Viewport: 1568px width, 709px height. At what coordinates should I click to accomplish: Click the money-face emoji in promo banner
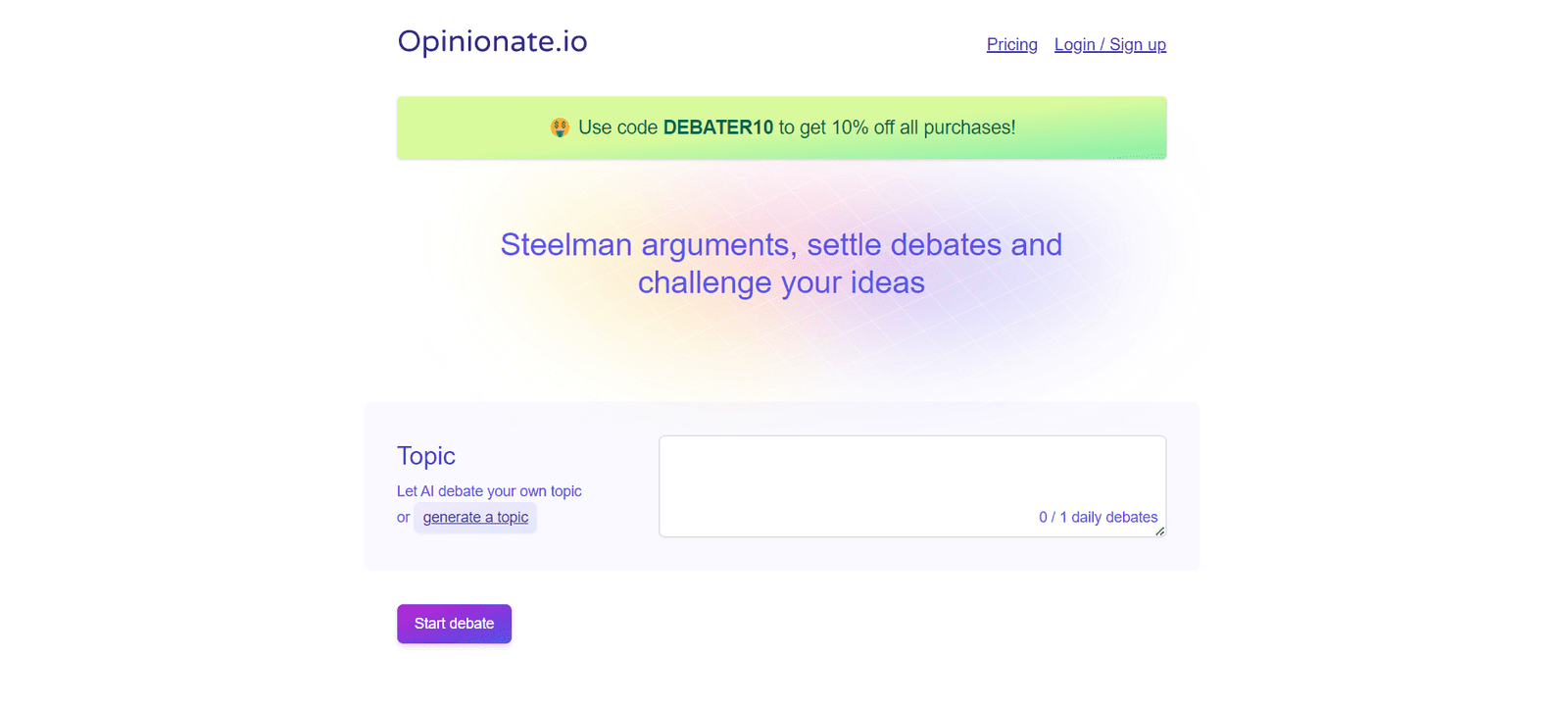[x=560, y=127]
